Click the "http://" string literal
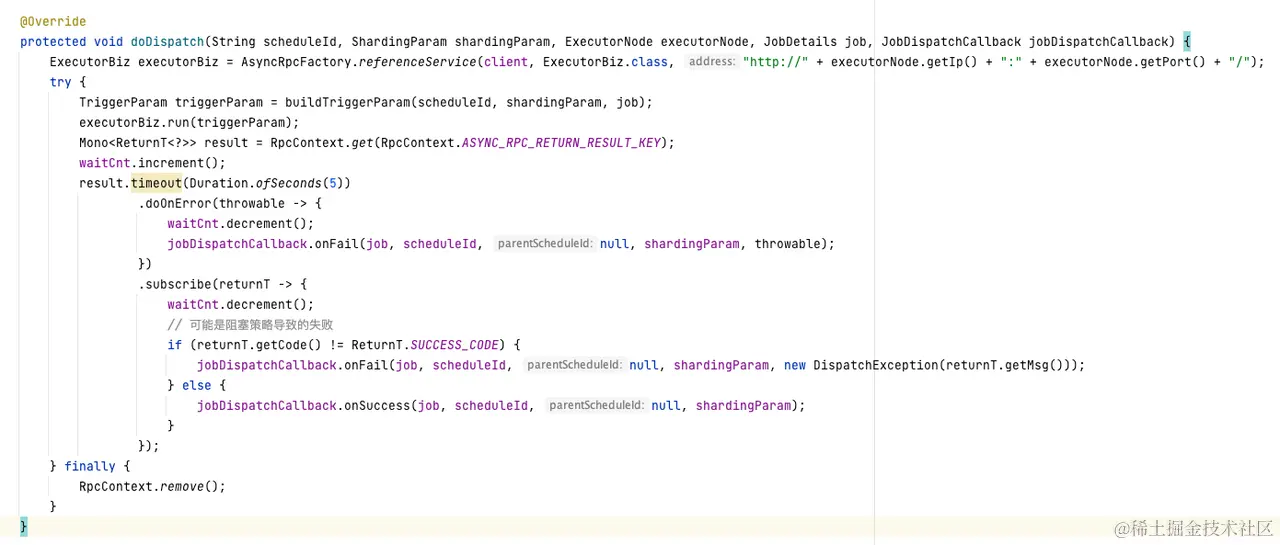Viewport: 1280px width, 545px height. (x=776, y=62)
